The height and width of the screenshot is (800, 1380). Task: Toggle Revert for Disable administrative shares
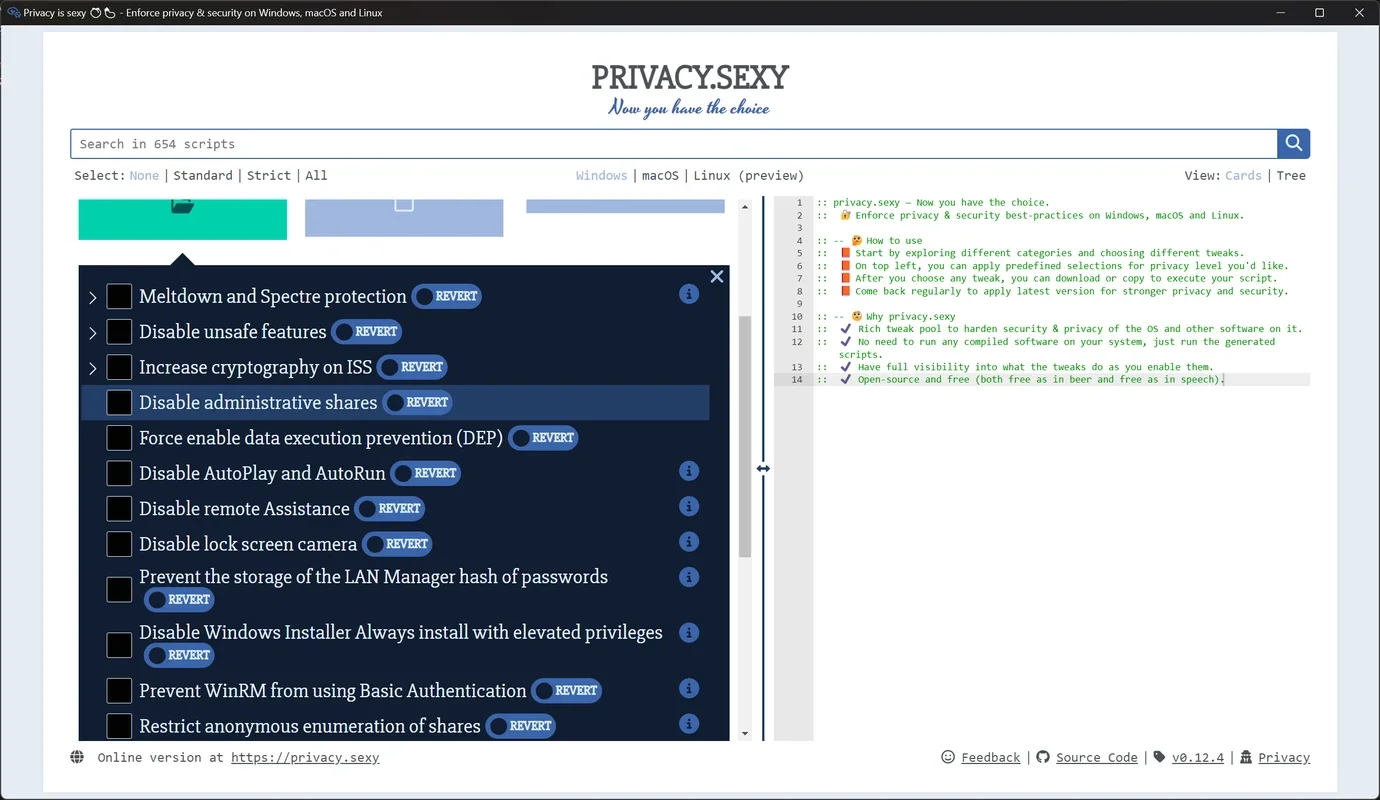click(x=418, y=402)
